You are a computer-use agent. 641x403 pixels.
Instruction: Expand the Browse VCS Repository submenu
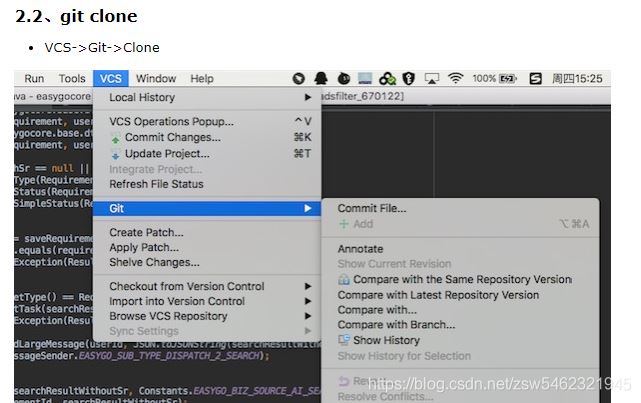(x=308, y=316)
